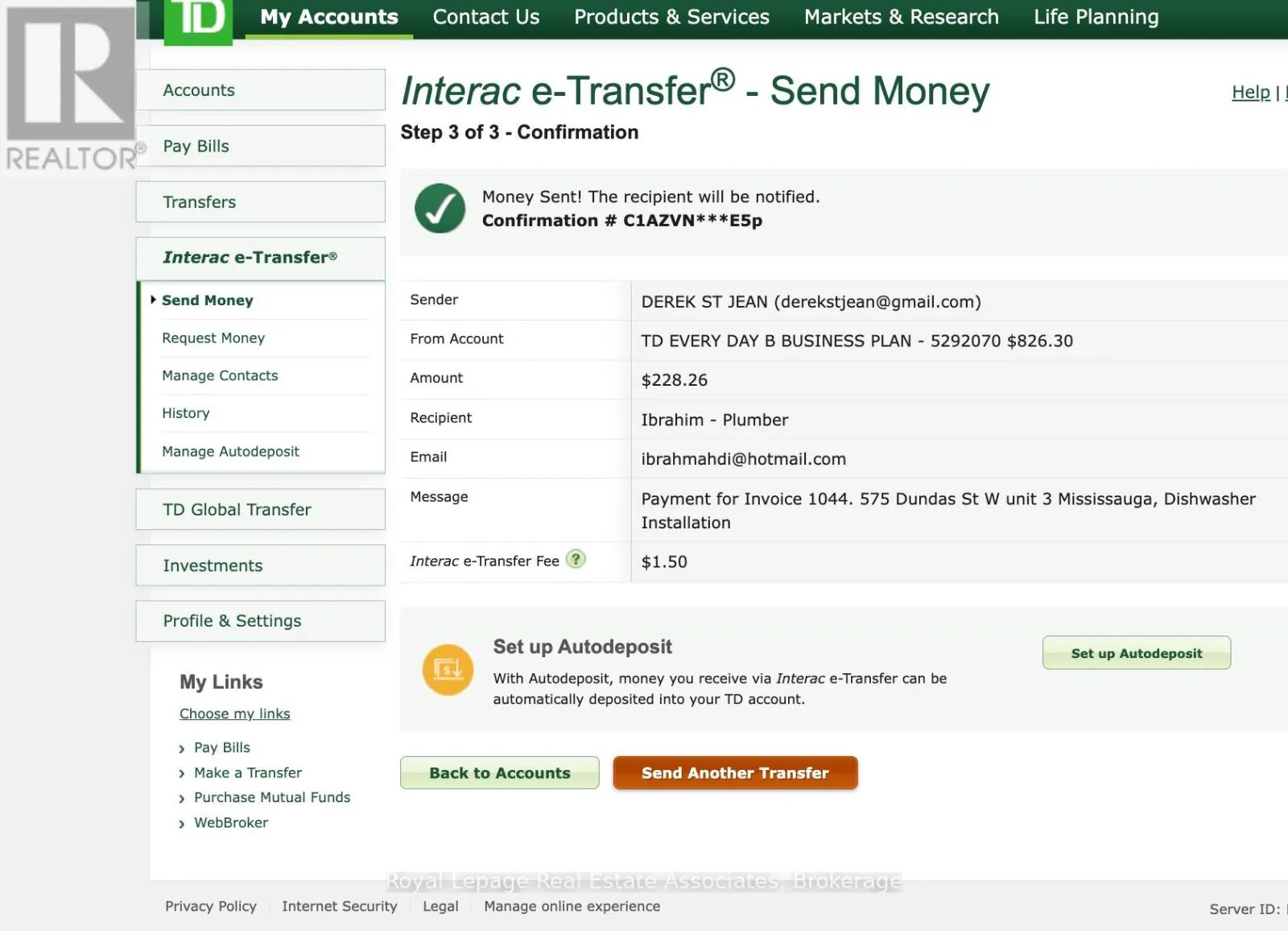Open Profile & Settings section

pyautogui.click(x=261, y=621)
